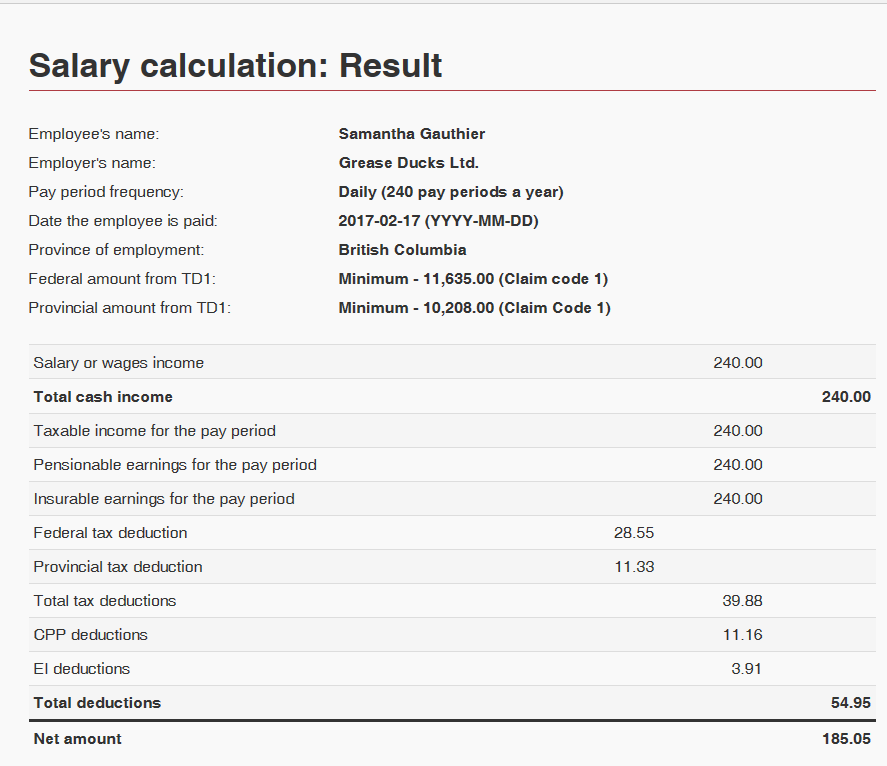The width and height of the screenshot is (887, 766).
Task: Click the federal tax deduction amount 28.55
Action: (634, 533)
